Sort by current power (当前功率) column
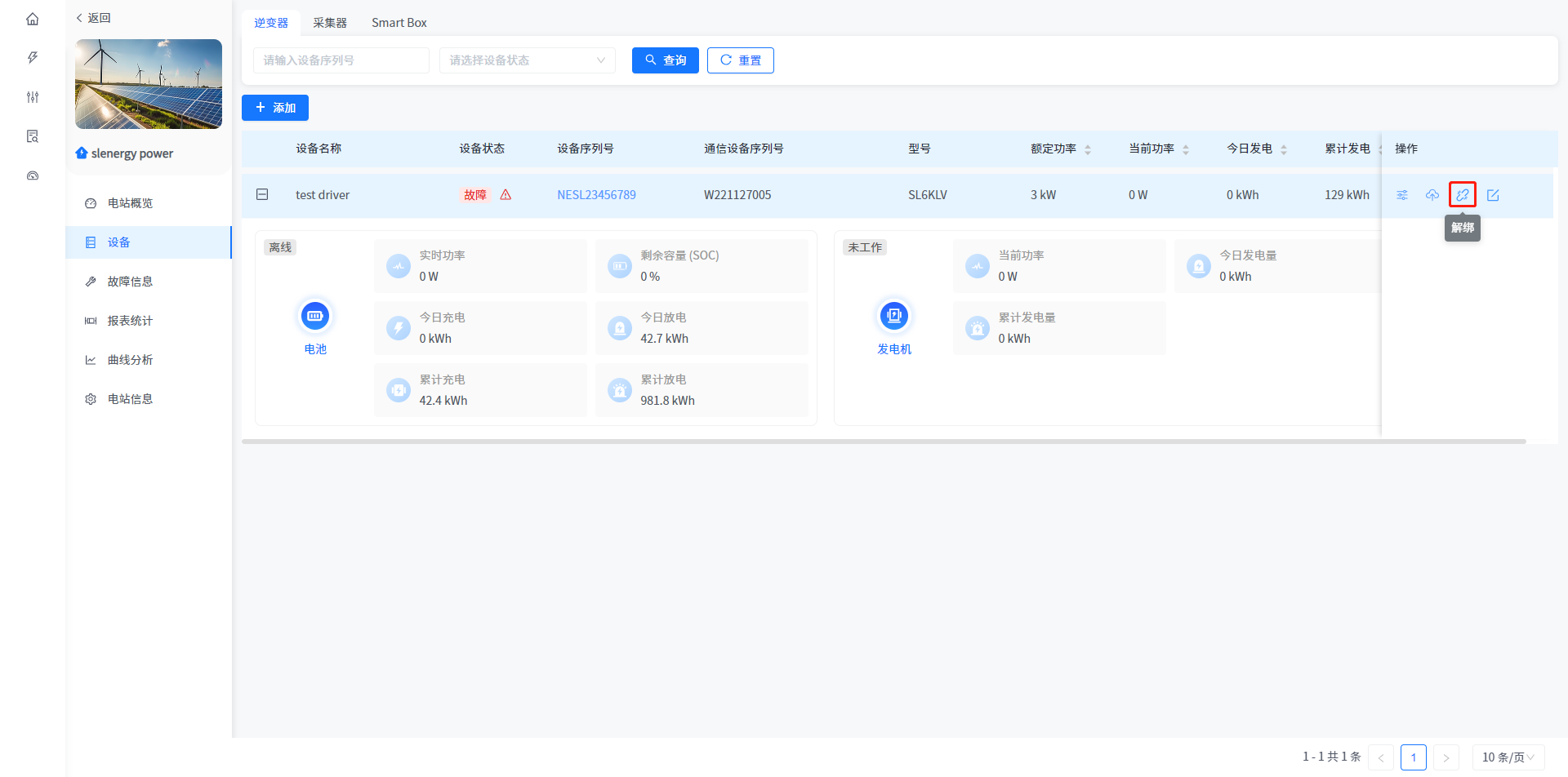Screen dimensions: 1568x777 1186,149
